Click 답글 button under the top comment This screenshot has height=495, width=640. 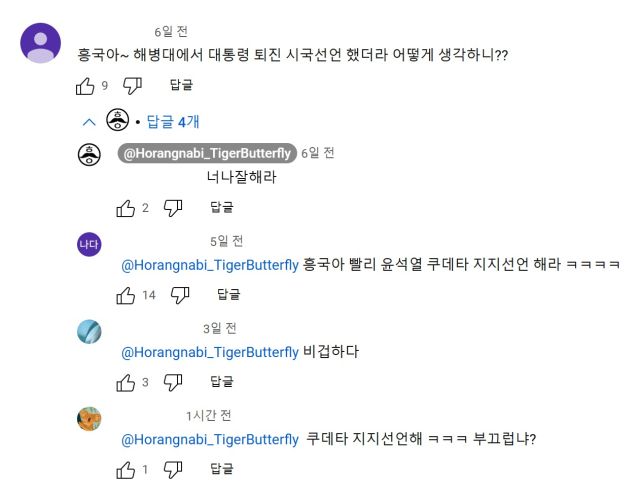pyautogui.click(x=181, y=86)
